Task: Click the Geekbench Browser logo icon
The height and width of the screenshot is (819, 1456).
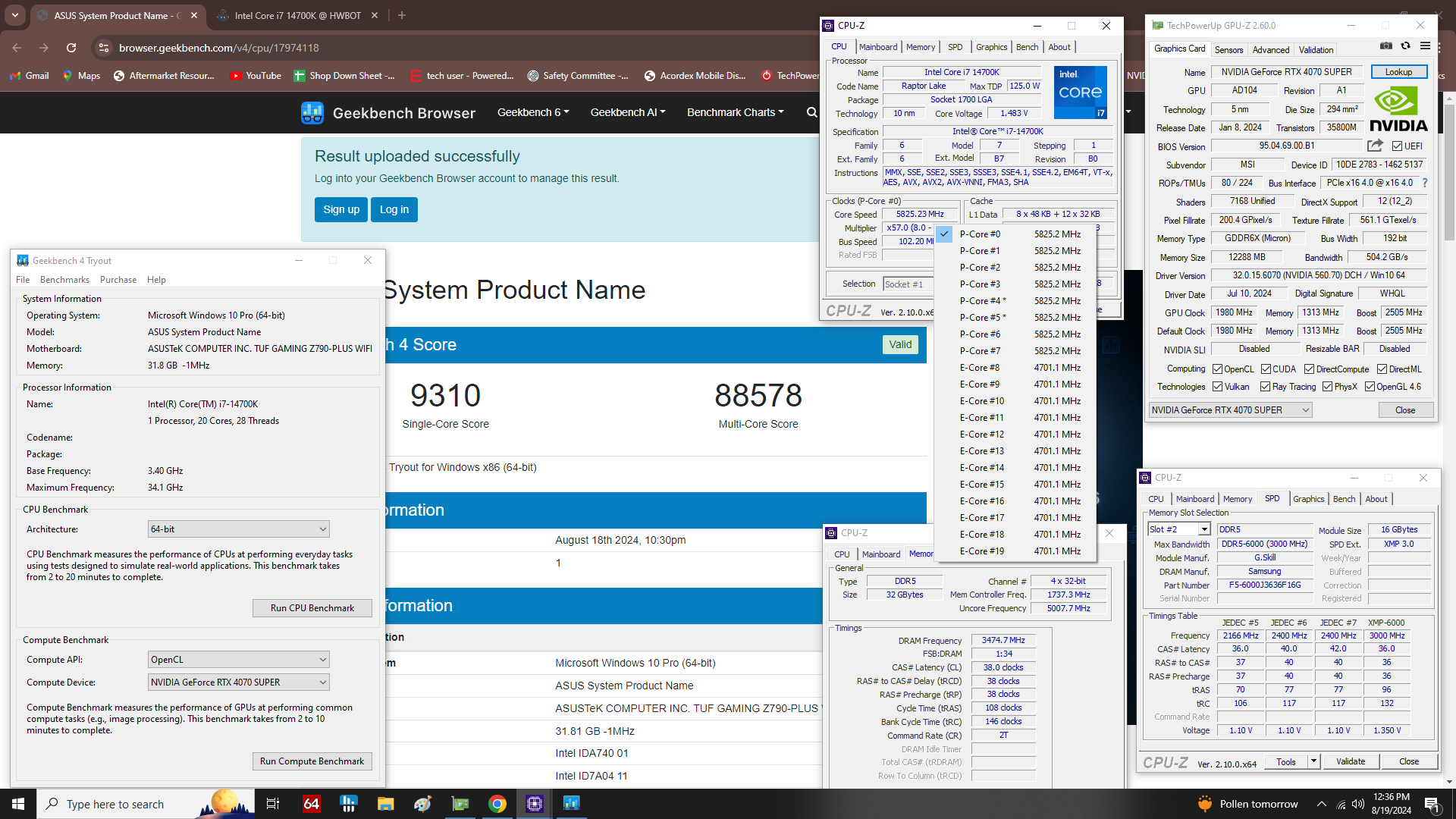Action: pyautogui.click(x=312, y=113)
